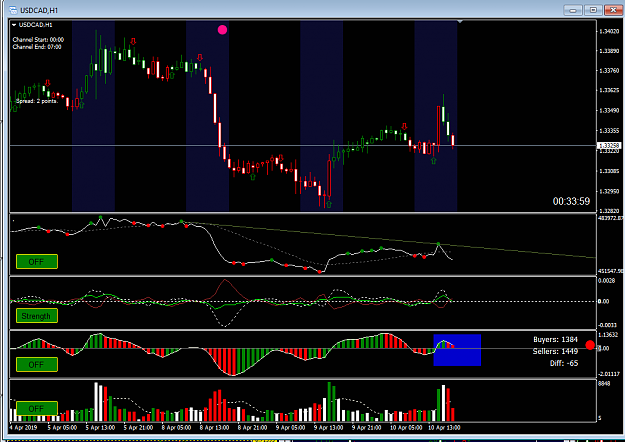Toggle the OFF button in trend-line oscillator panel
The width and height of the screenshot is (625, 442).
pos(37,261)
